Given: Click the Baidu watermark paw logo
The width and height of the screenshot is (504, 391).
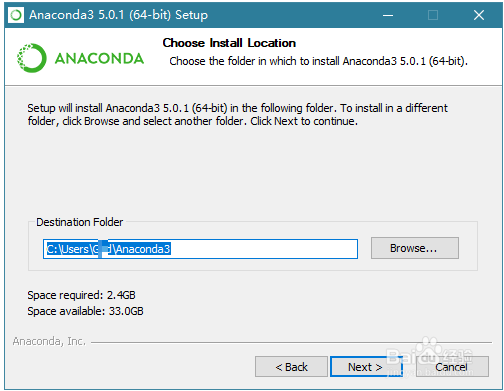Looking at the screenshot, I should click(429, 347).
